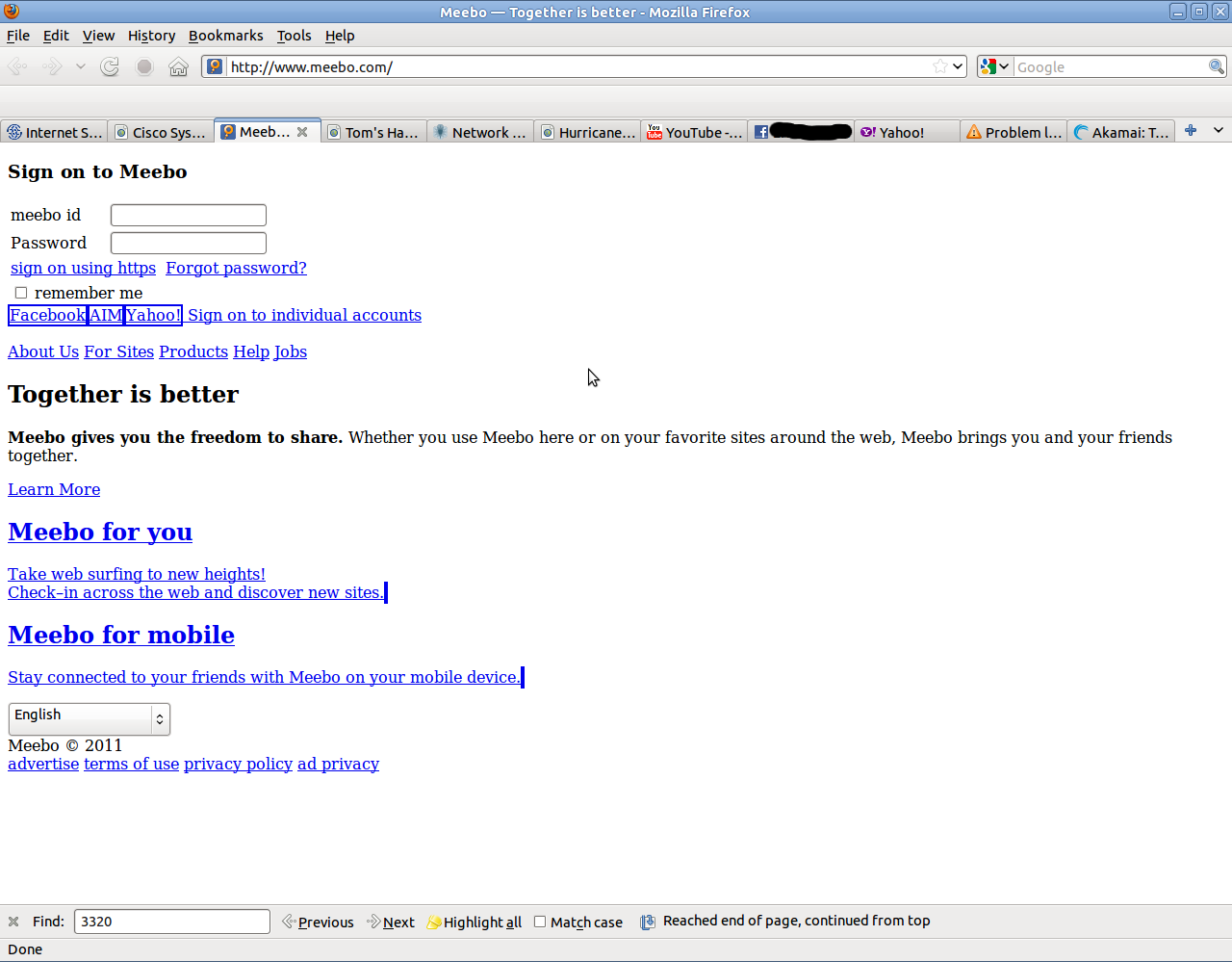
Task: Click the Password input field
Action: tap(189, 243)
